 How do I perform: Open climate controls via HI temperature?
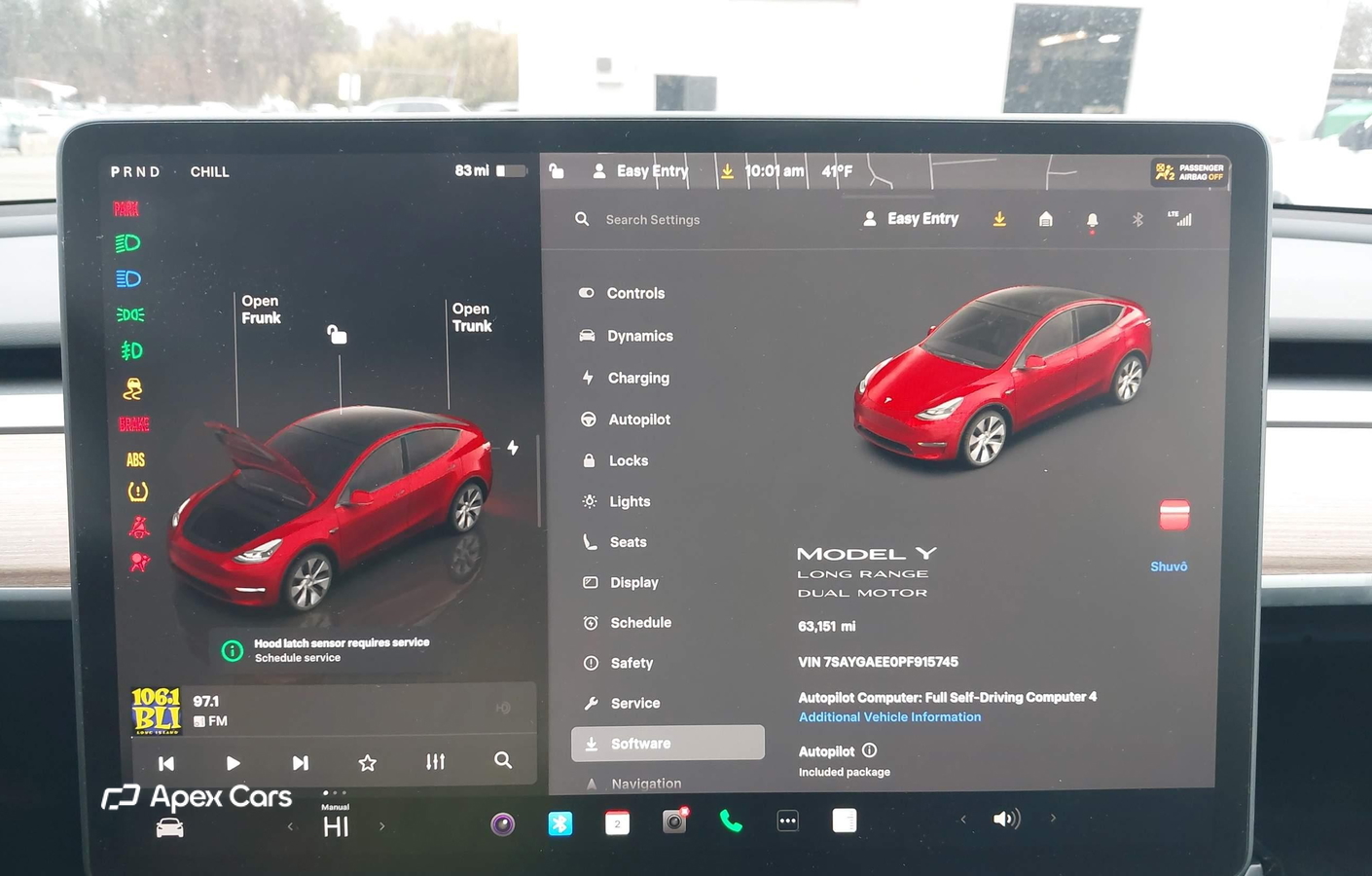335,826
